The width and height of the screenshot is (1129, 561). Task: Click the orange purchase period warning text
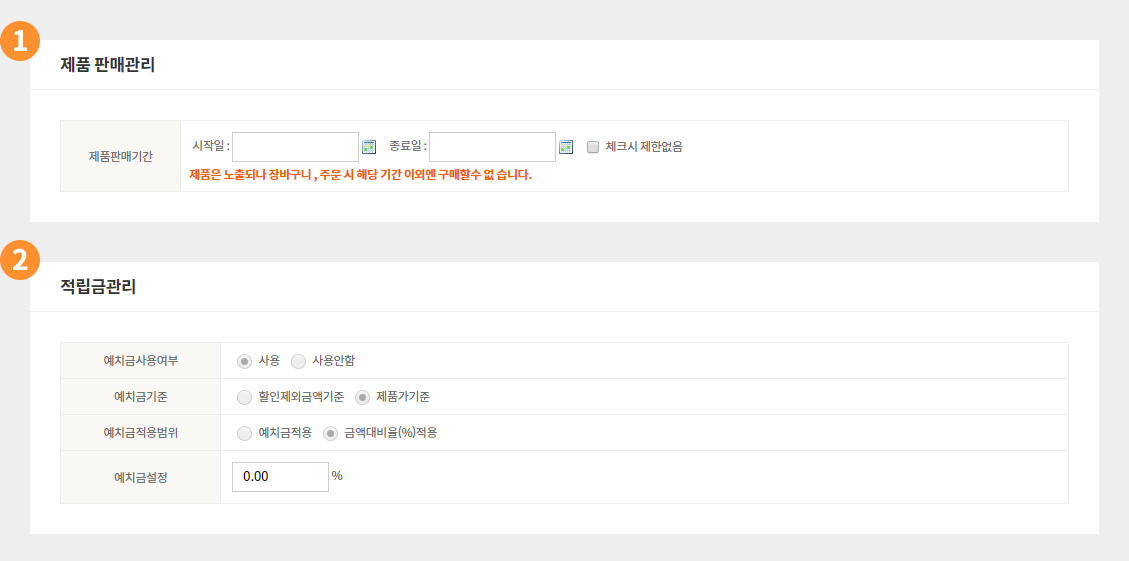pos(360,175)
